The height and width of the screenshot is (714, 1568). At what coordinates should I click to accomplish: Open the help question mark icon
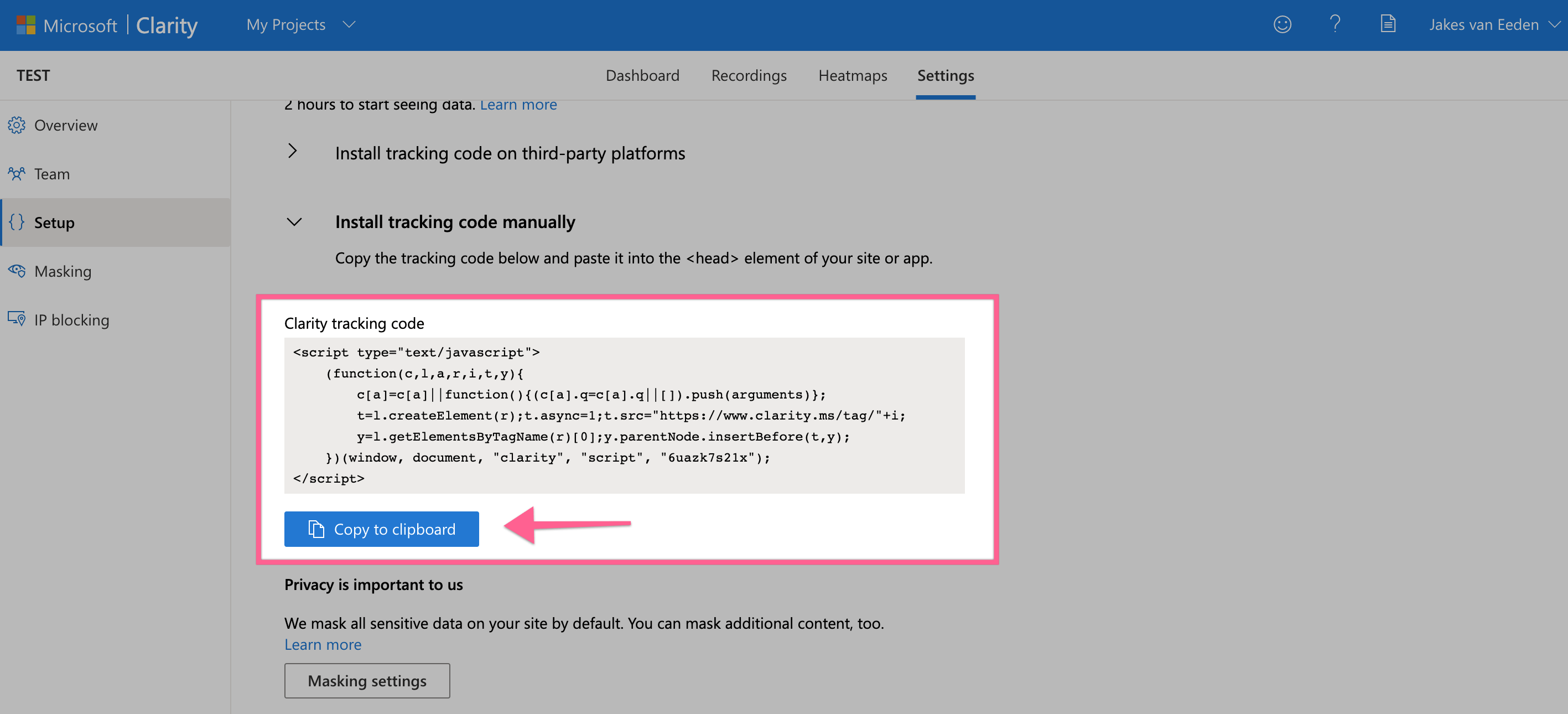1336,24
